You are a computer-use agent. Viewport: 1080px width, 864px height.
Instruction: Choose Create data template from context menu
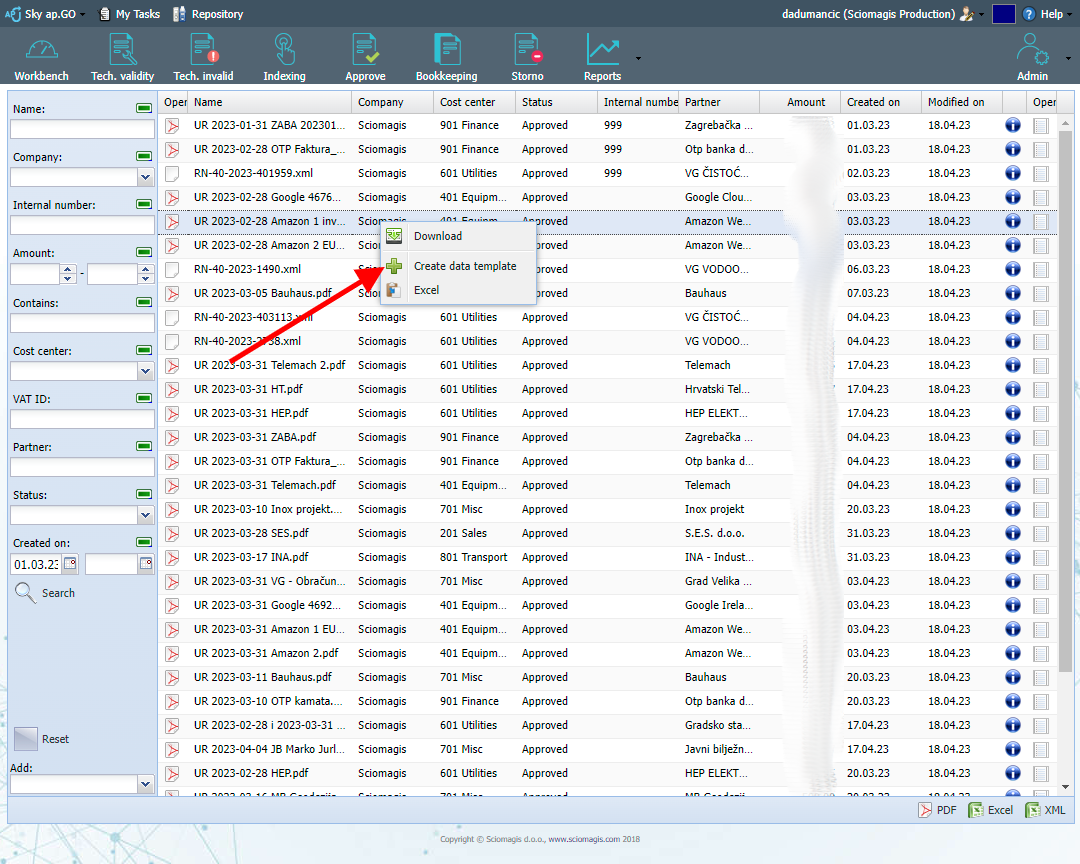pos(458,266)
